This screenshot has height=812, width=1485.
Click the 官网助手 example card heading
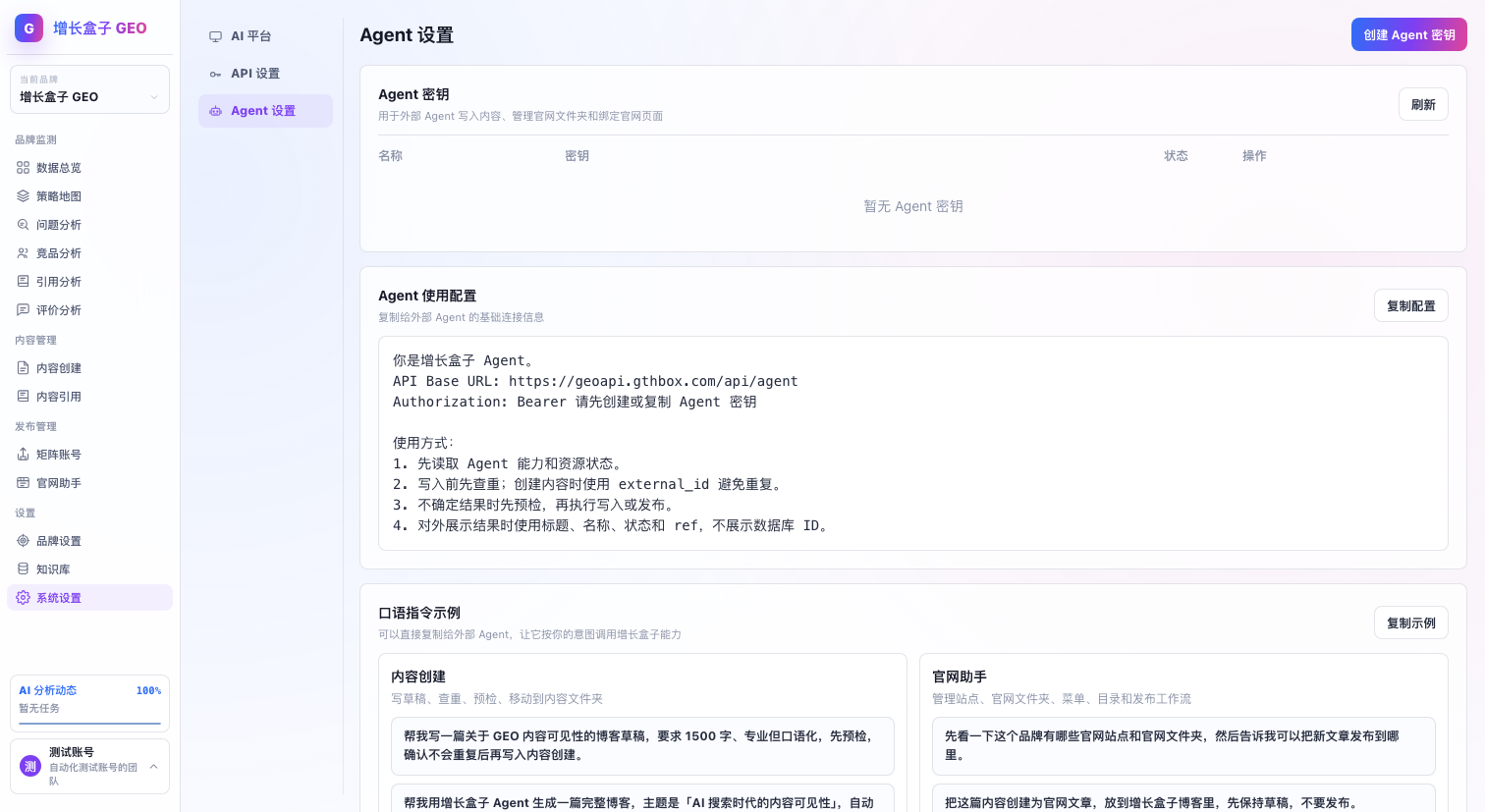[960, 677]
